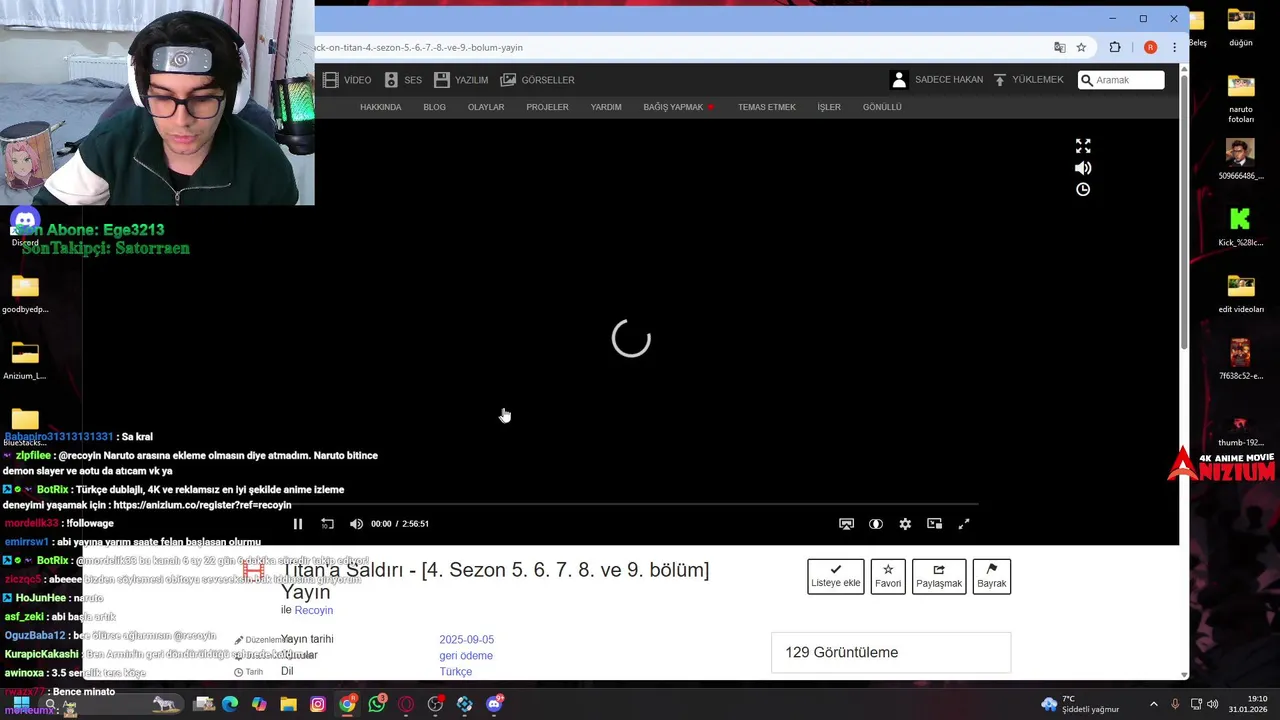The image size is (1280, 720).
Task: Open the HAKKINDA nav link
Action: pyautogui.click(x=380, y=107)
